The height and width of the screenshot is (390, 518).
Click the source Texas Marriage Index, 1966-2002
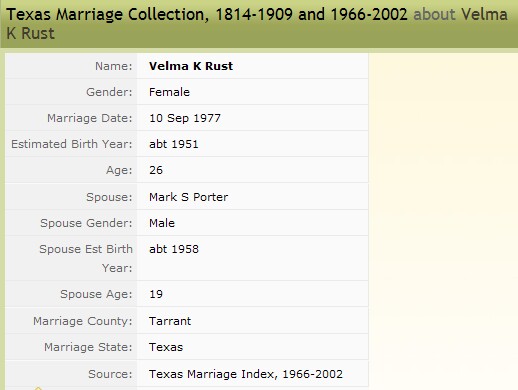[x=246, y=374]
